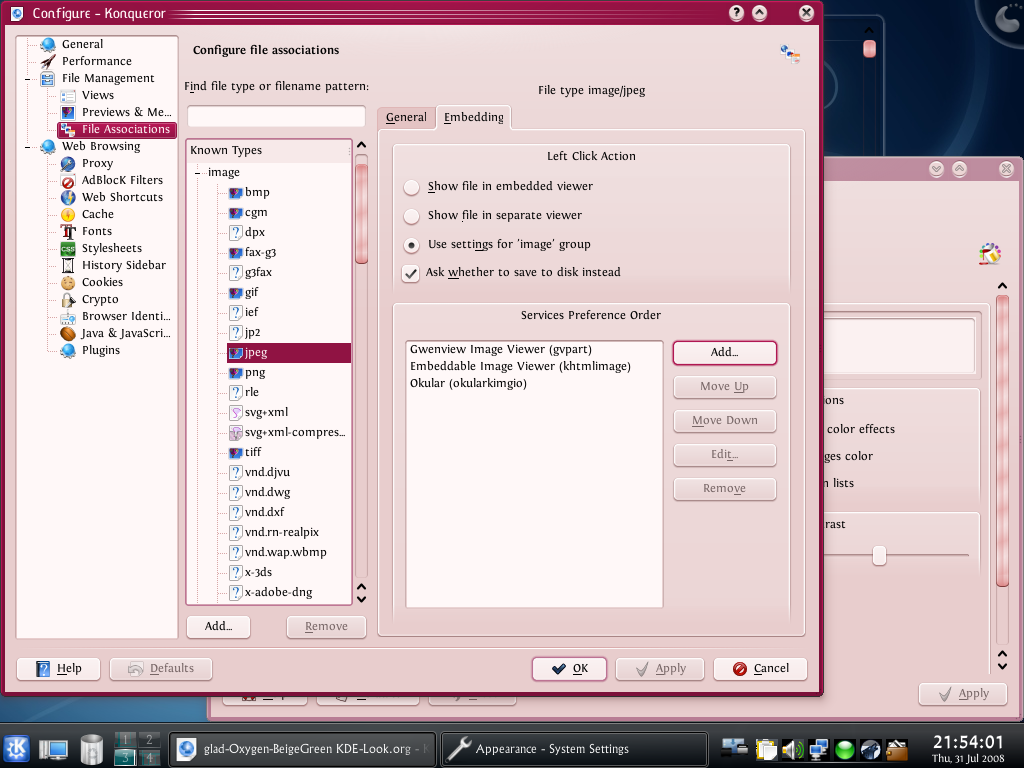The image size is (1024, 768).
Task: Collapse the image group in Known Types
Action: 198,172
